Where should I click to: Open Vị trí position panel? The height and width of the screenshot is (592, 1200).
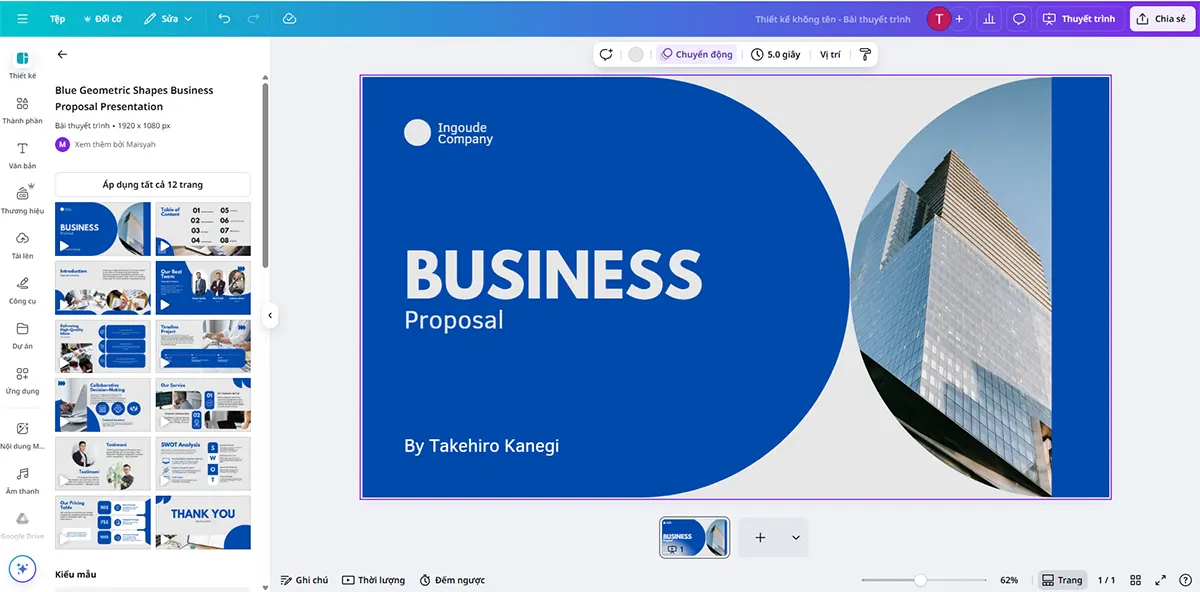click(830, 54)
